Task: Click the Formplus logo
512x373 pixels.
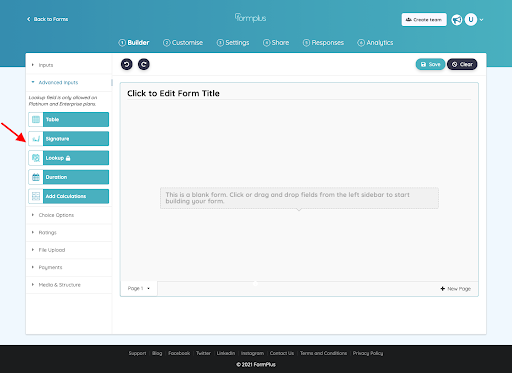Action: point(250,18)
